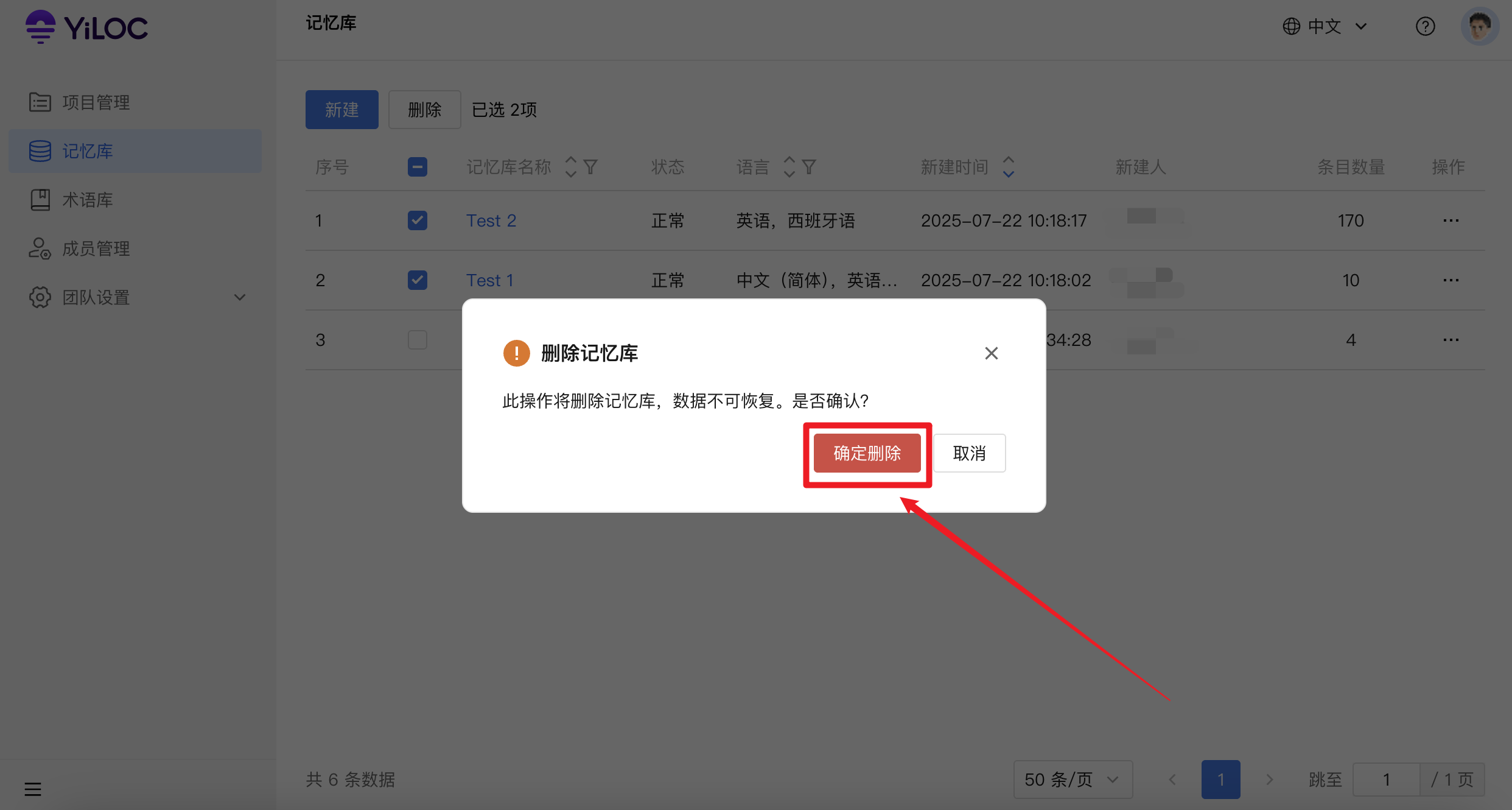Screen dimensions: 1512x810
Task: Click the 英语, 西班牙语 language cell
Action: click(796, 220)
